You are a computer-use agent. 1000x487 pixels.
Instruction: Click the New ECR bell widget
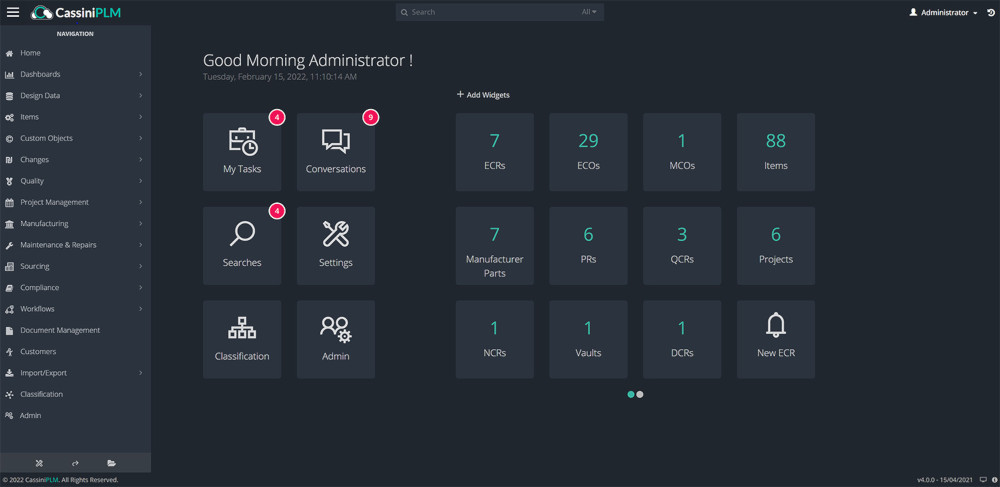click(775, 339)
